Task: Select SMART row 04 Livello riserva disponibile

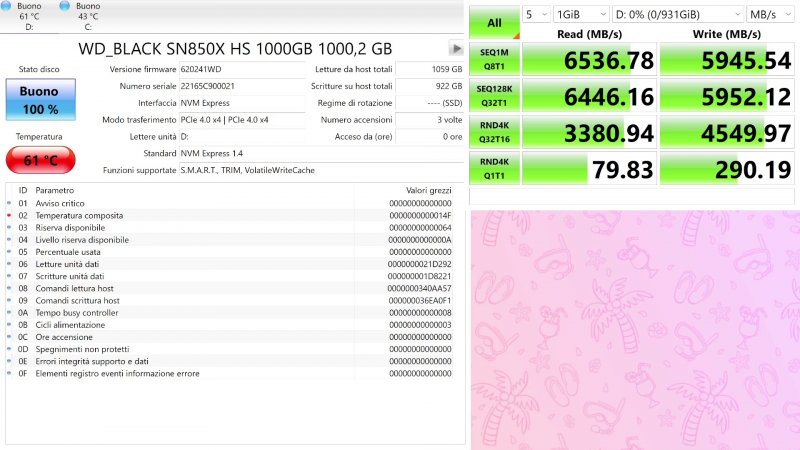Action: pos(230,240)
